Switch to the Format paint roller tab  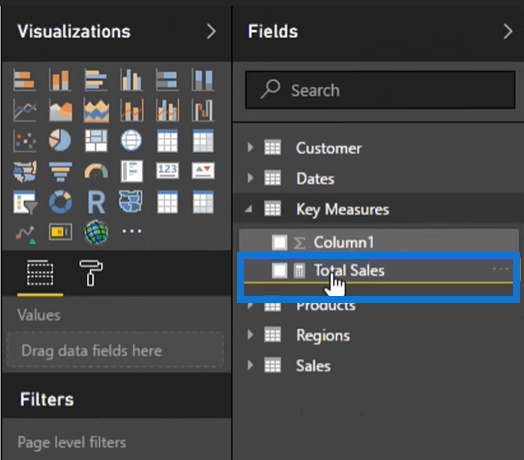(91, 273)
